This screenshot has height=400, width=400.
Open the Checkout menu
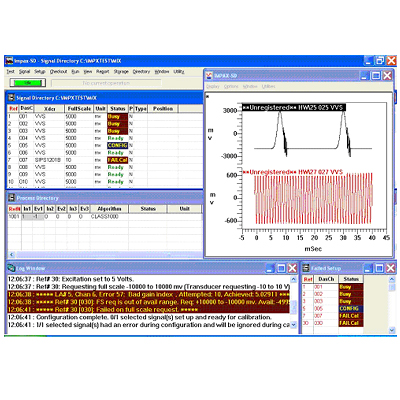coord(58,72)
